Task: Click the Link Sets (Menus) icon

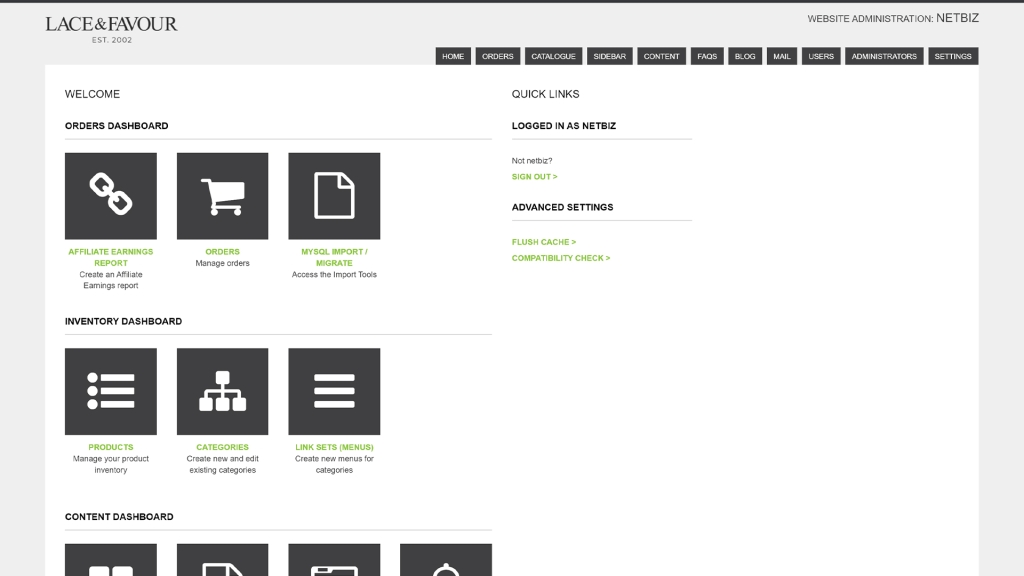Action: pos(334,391)
